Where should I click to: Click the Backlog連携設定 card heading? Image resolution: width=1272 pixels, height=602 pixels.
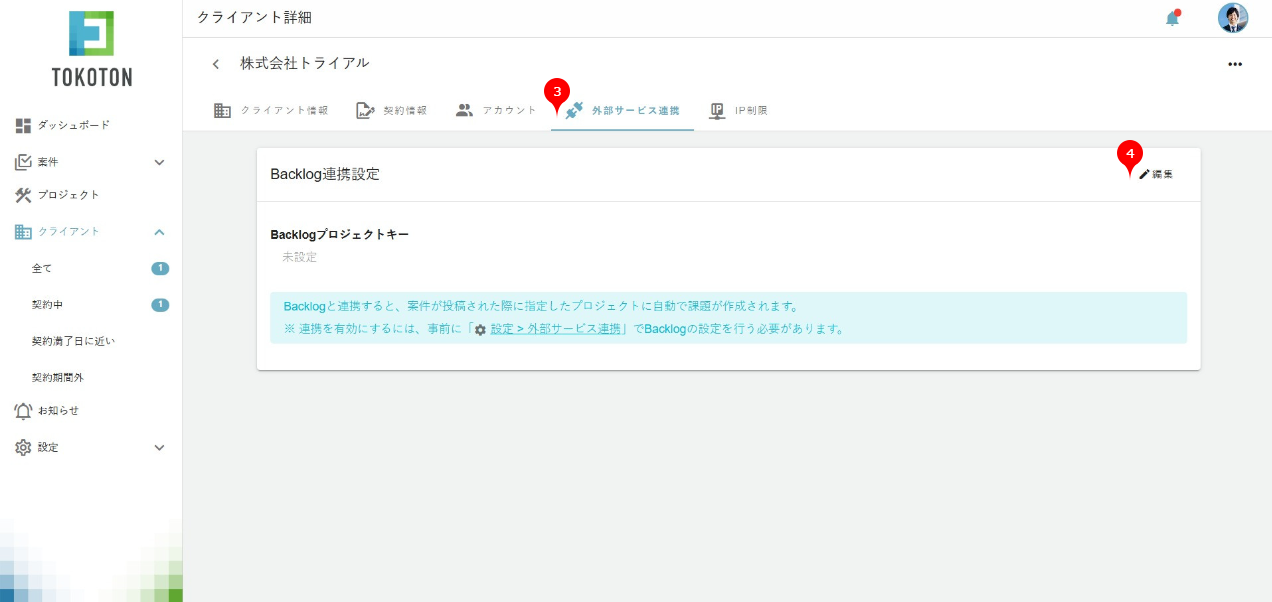[325, 174]
